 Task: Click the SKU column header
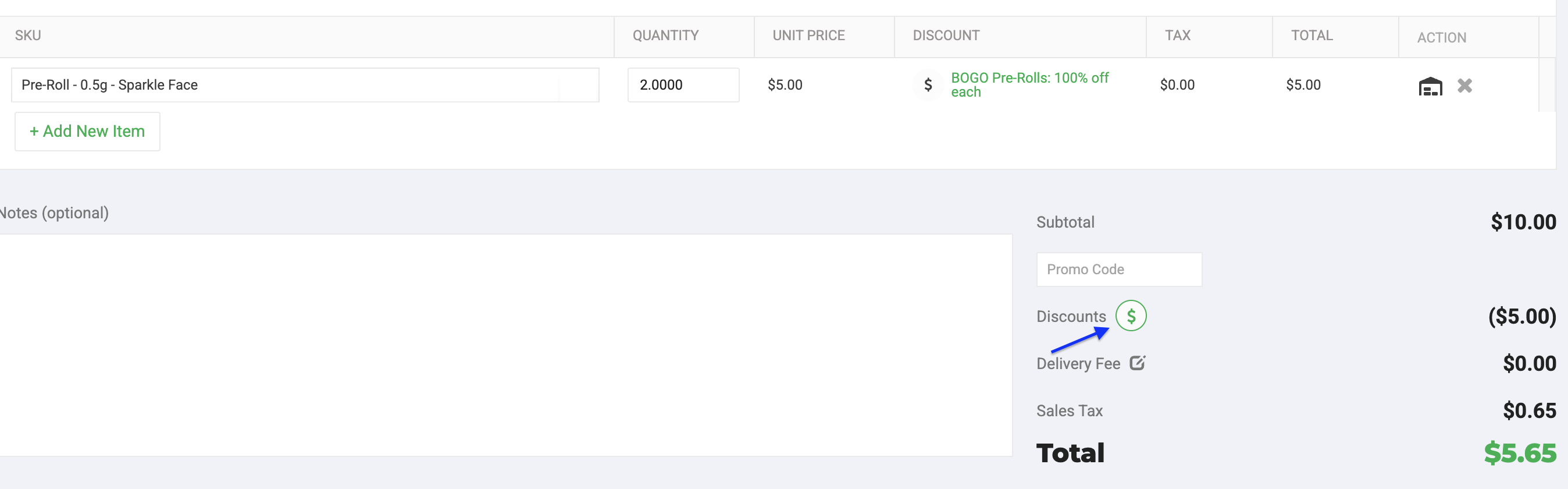tap(28, 36)
